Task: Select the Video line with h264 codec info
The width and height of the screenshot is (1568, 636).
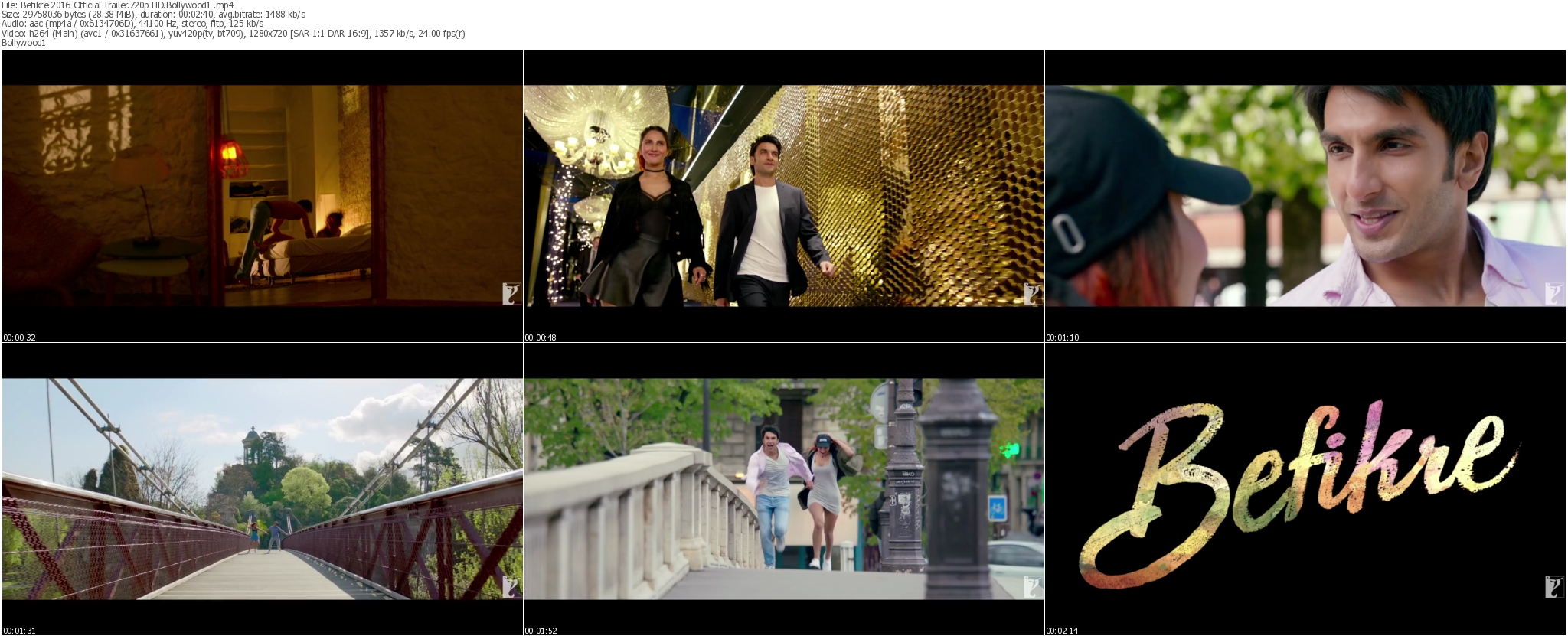Action: click(234, 33)
